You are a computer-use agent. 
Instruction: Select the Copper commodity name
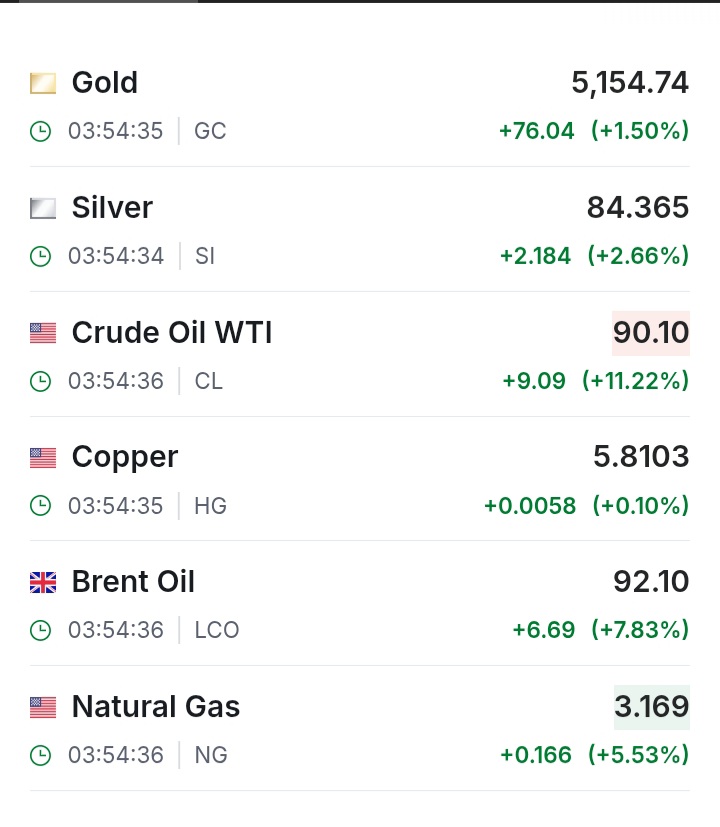[x=125, y=457]
